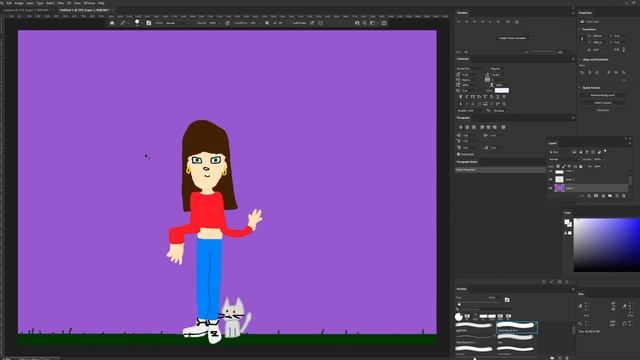Click the Character text color swatch
This screenshot has height=360, width=640.
point(502,90)
